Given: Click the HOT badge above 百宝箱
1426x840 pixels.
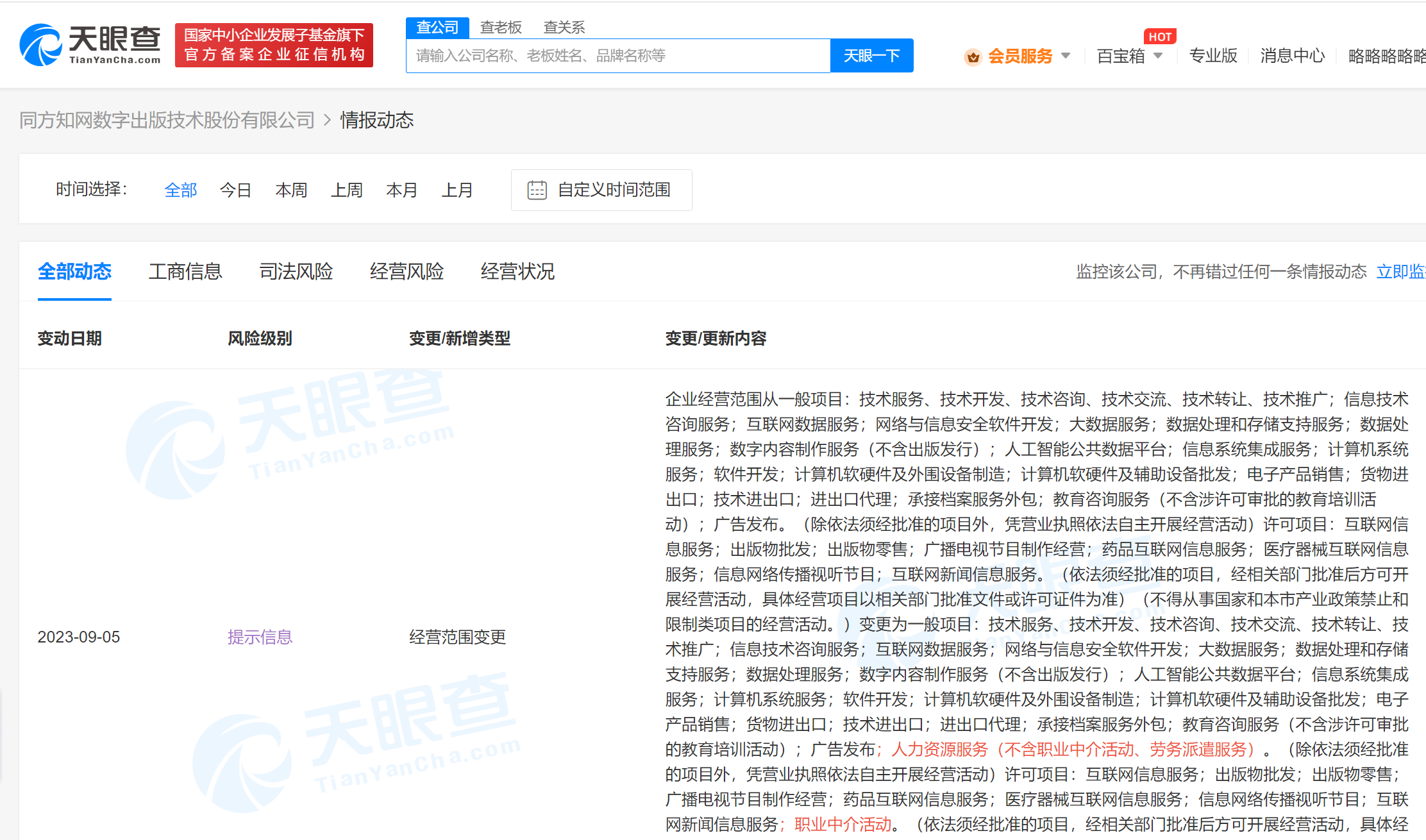Looking at the screenshot, I should (1160, 37).
